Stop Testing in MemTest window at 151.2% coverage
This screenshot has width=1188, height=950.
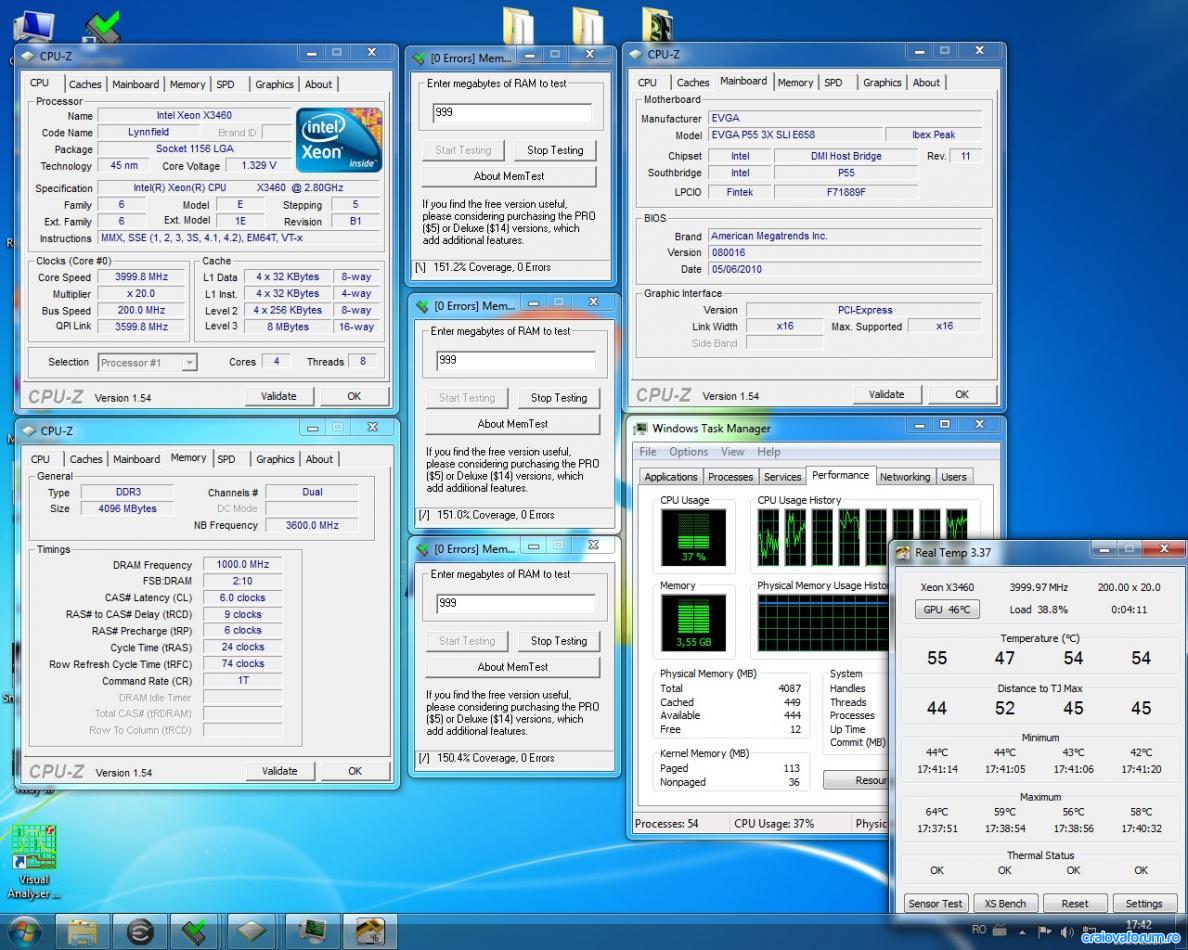pos(555,150)
